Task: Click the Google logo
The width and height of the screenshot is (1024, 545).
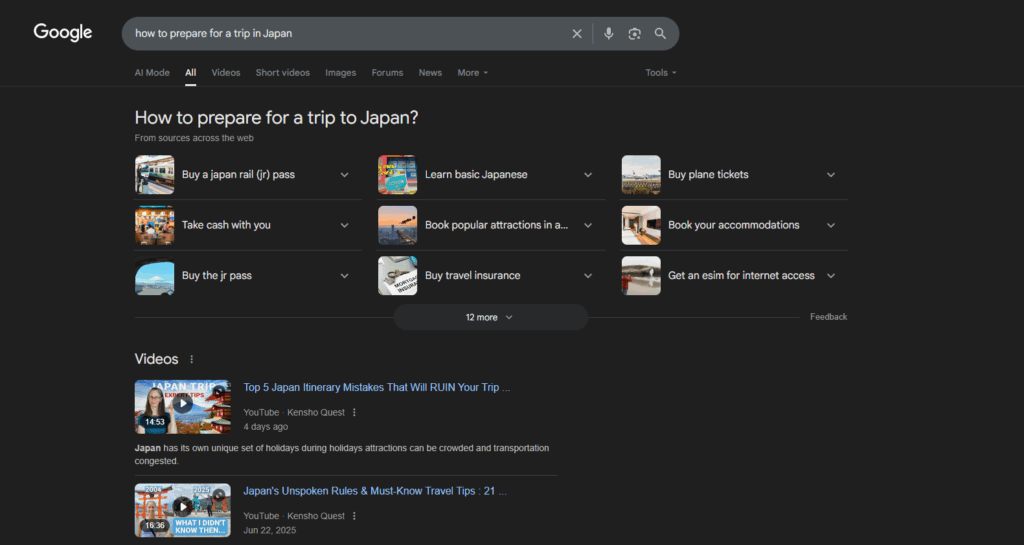Action: pos(63,32)
